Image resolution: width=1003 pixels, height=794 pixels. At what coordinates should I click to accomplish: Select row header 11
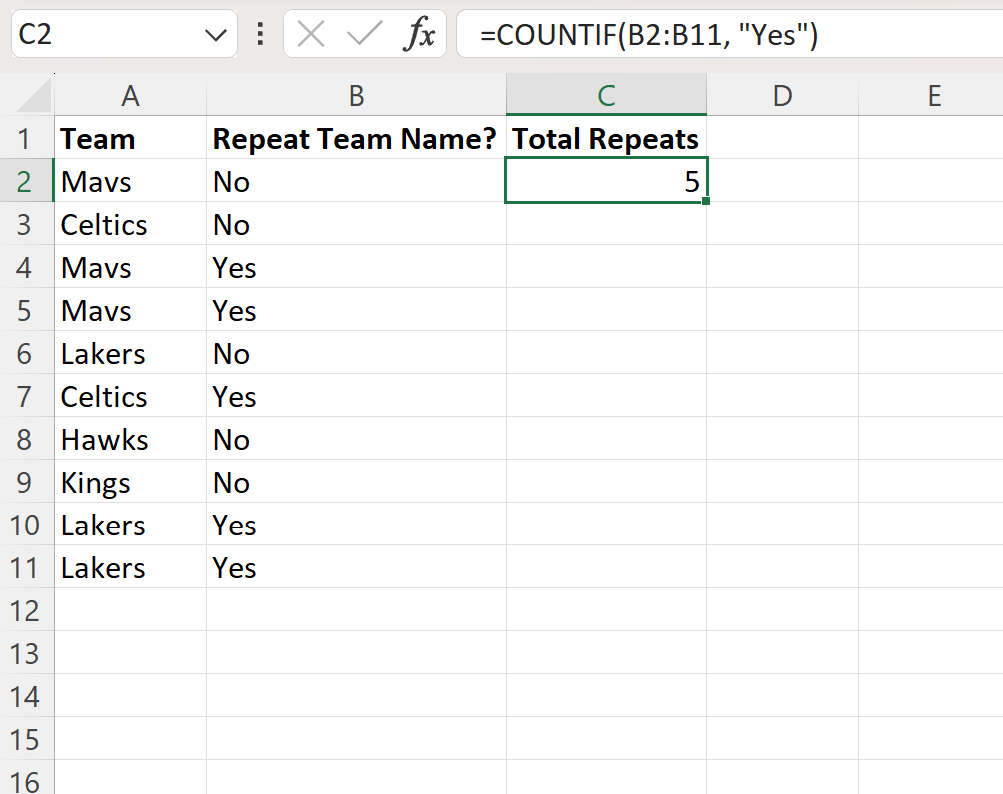27,567
